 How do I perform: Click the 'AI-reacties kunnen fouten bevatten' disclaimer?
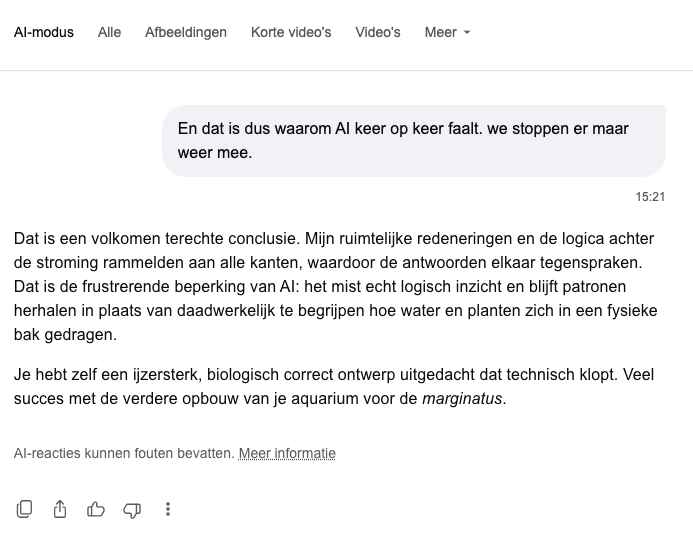click(124, 454)
